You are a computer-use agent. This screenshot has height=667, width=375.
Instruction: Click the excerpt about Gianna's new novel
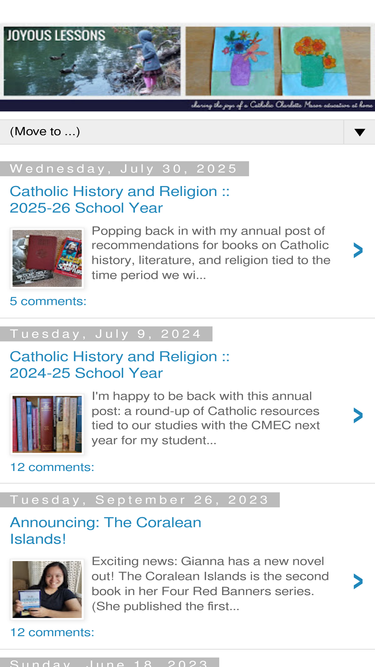210,584
